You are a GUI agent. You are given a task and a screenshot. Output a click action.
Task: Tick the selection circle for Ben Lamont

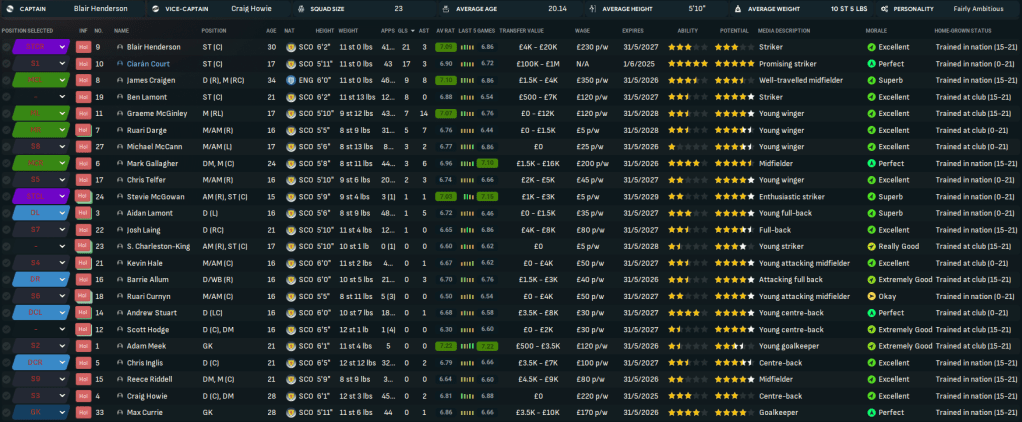click(x=7, y=97)
